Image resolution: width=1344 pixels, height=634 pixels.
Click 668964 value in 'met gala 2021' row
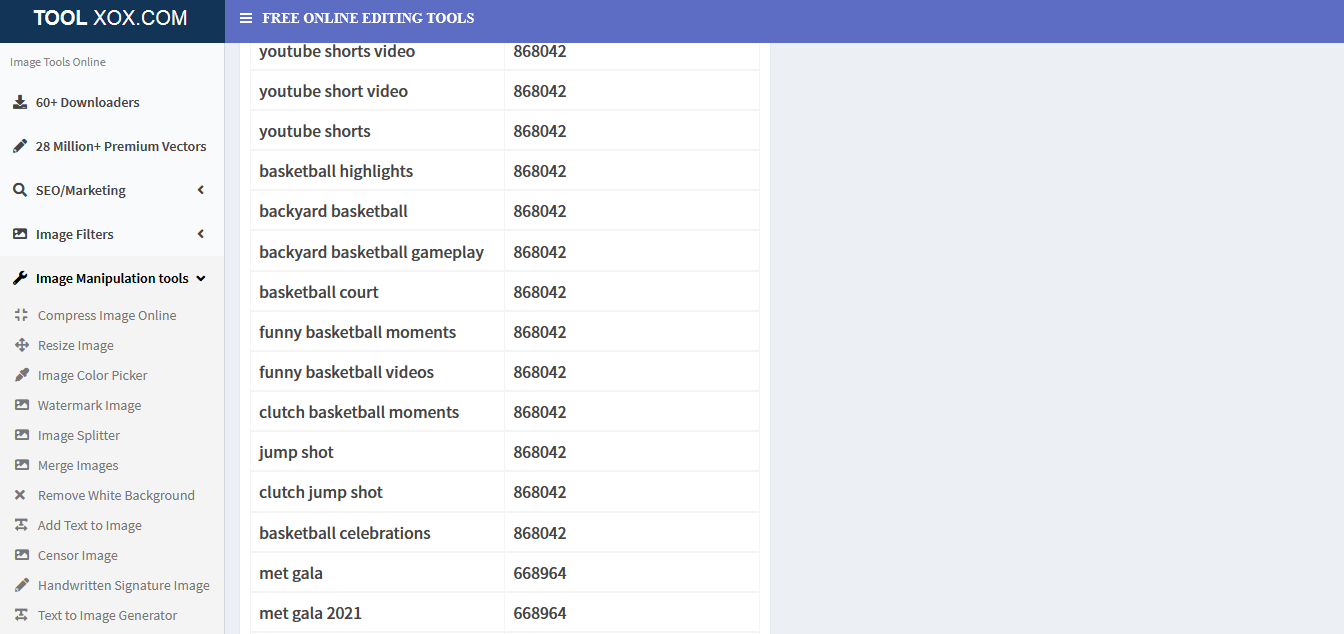pyautogui.click(x=540, y=613)
